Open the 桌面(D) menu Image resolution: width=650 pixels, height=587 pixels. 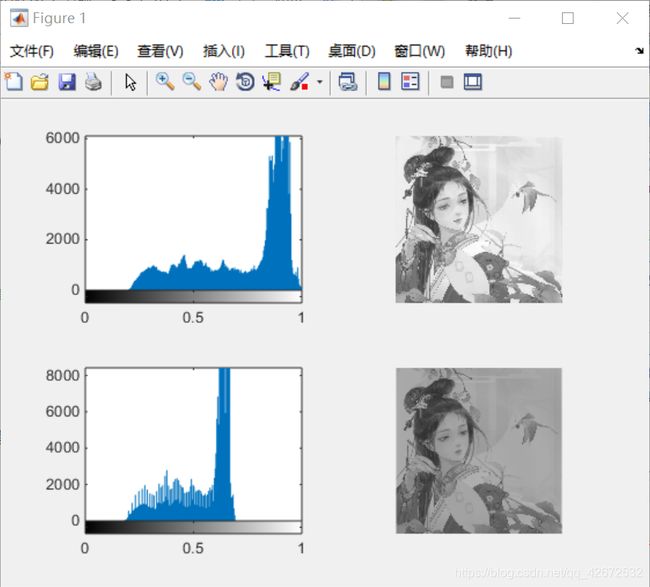pos(352,51)
